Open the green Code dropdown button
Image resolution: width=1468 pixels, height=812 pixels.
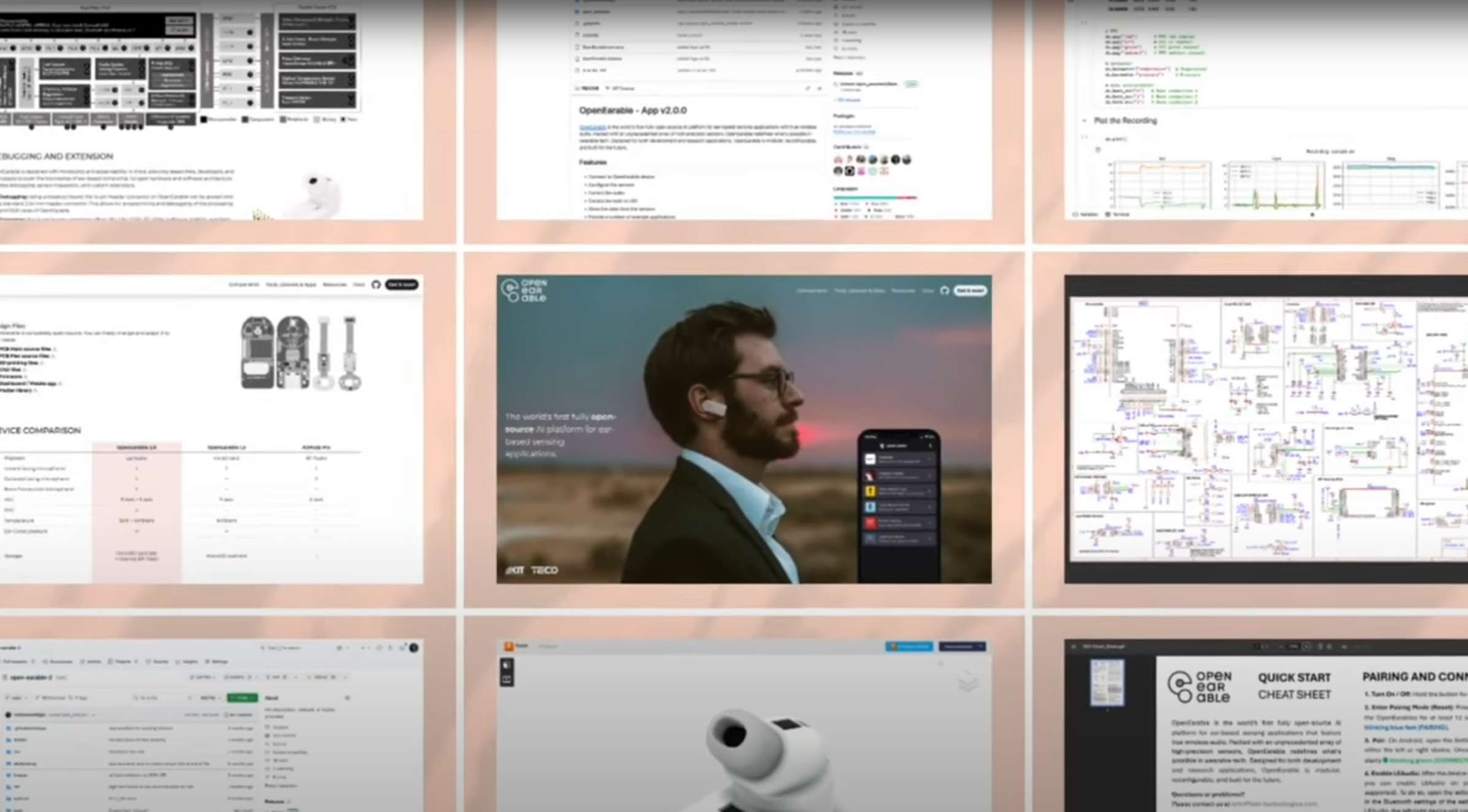(242, 698)
